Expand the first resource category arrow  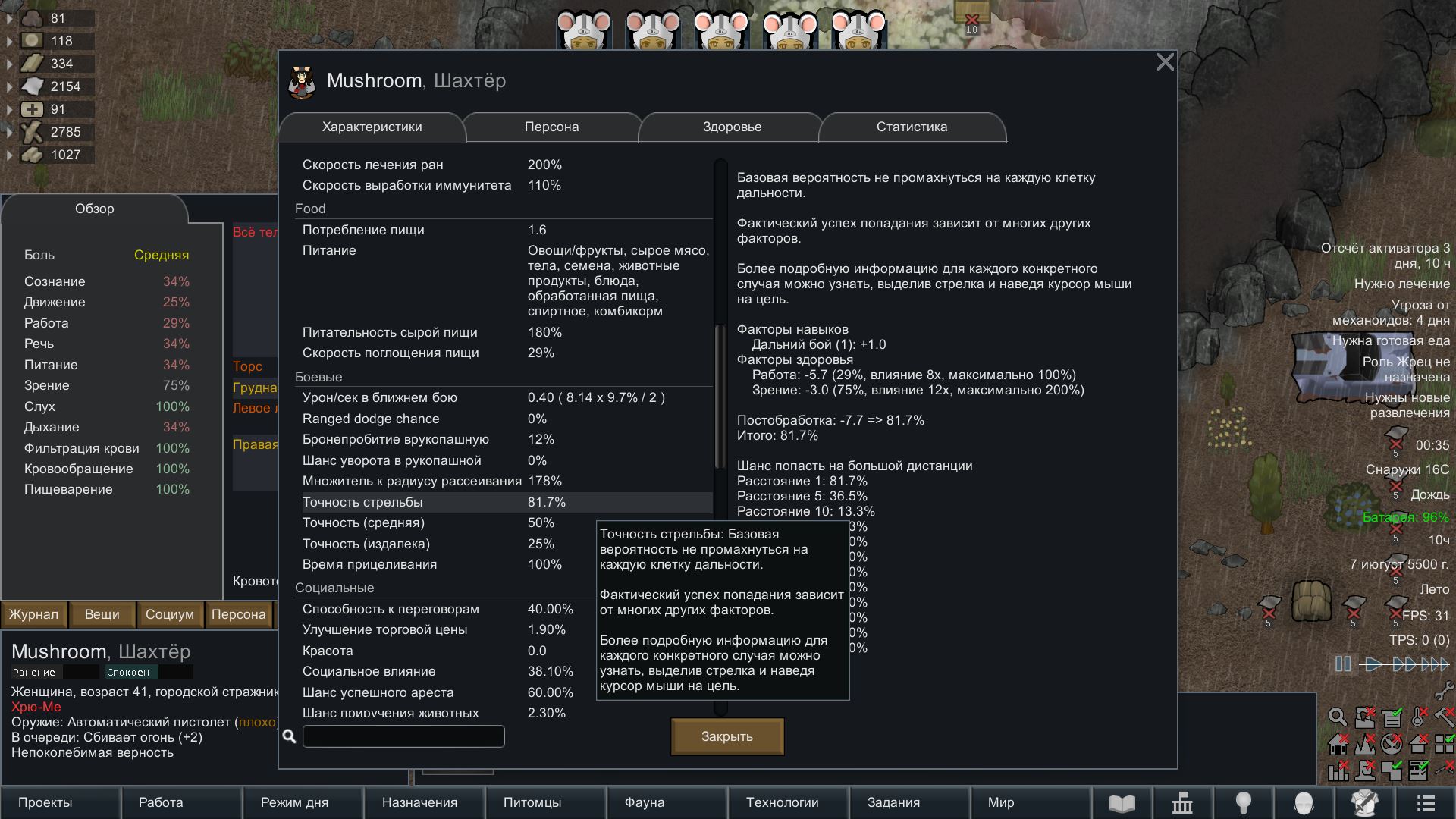click(9, 18)
